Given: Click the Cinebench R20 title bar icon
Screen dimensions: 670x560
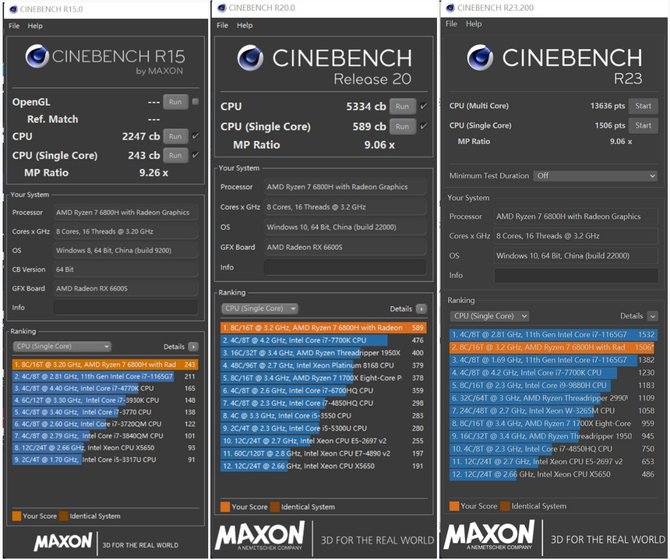Looking at the screenshot, I should 221,8.
